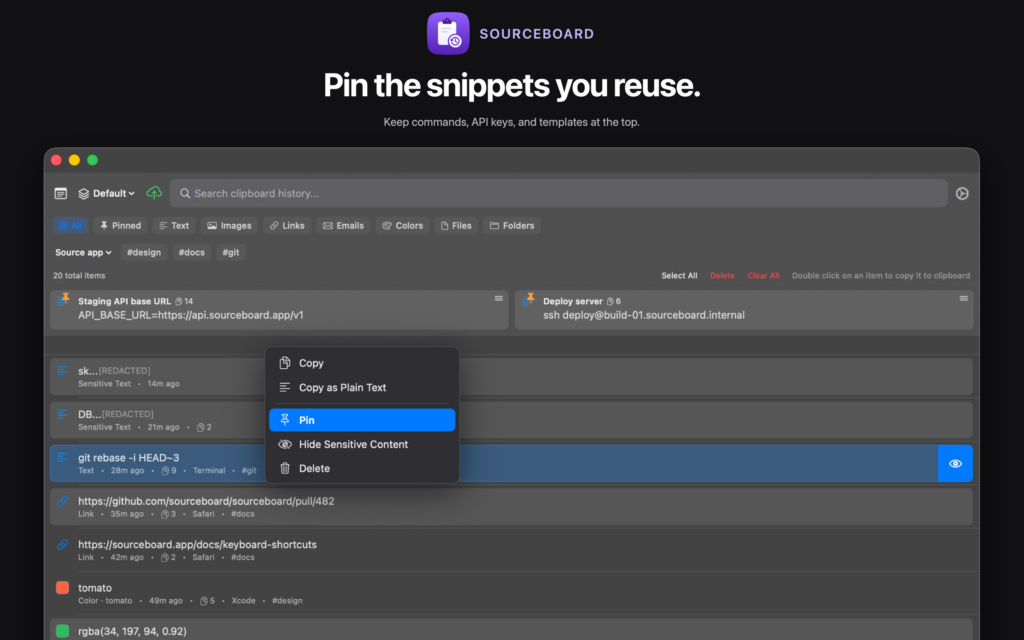The height and width of the screenshot is (640, 1024).
Task: Filter by Folders tab
Action: [x=512, y=225]
